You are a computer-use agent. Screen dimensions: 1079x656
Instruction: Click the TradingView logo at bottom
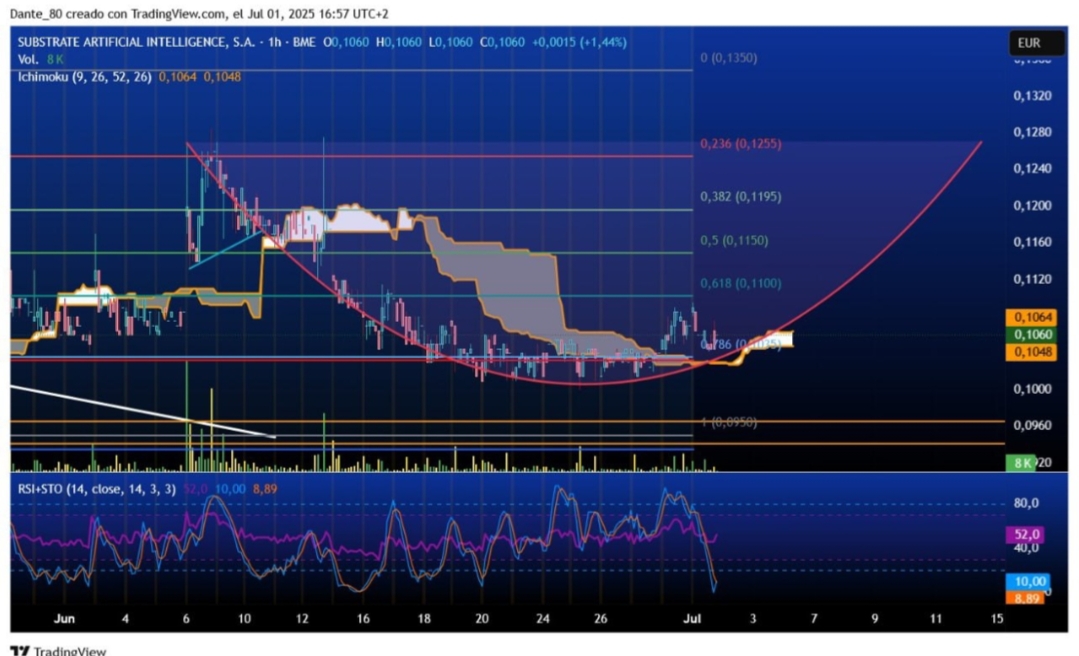point(59,650)
